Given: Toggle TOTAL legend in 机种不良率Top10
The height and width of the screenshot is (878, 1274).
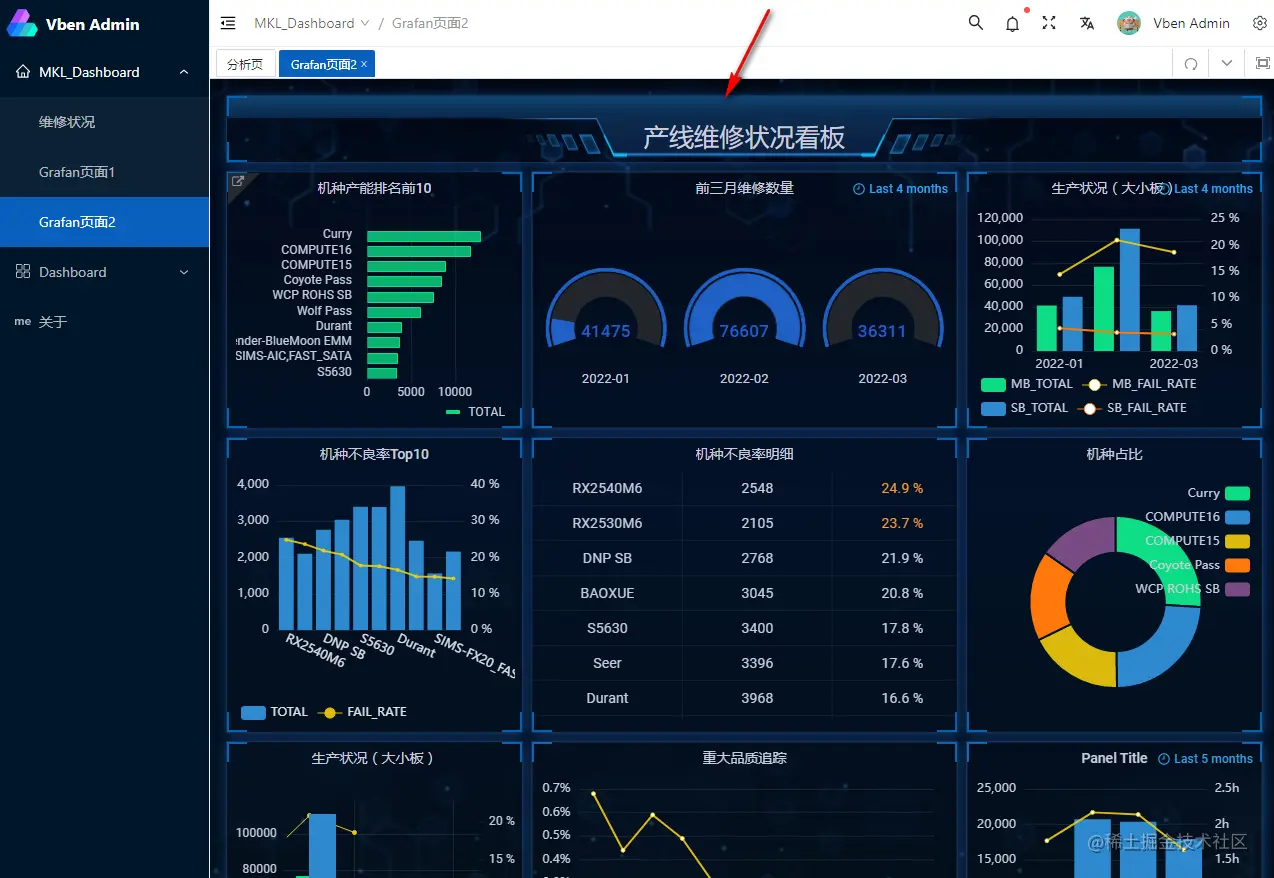Looking at the screenshot, I should (275, 712).
